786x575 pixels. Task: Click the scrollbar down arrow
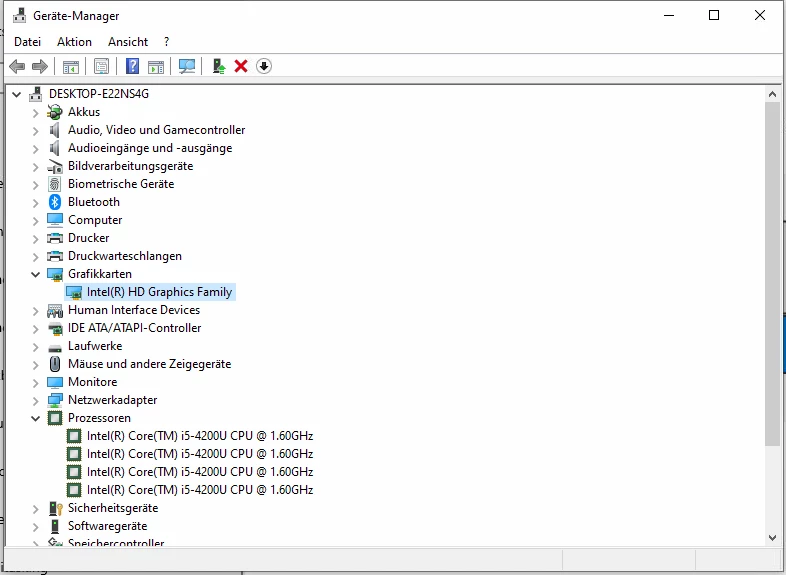click(772, 538)
